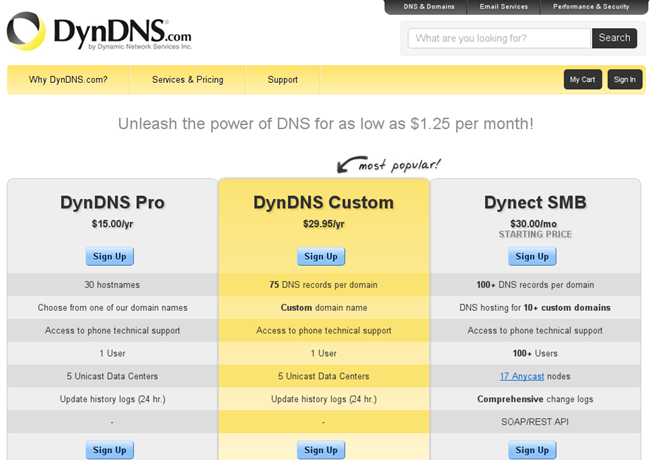Click the Dynect SMB plan heading
This screenshot has height=460, width=650.
535,202
